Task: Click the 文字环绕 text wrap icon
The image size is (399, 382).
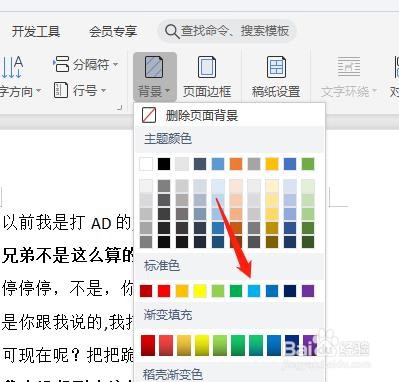Action: [x=348, y=67]
